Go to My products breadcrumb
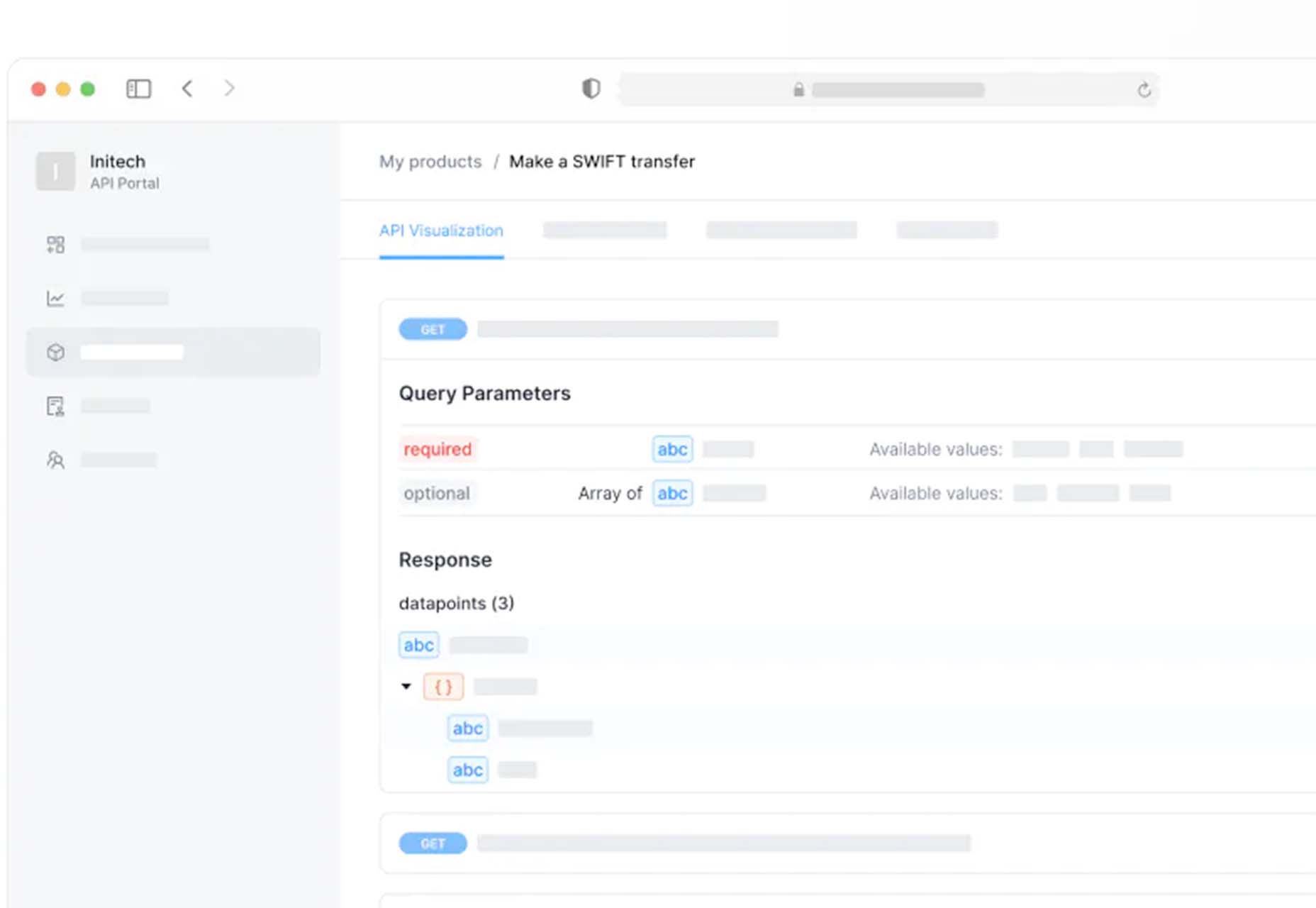 tap(430, 162)
